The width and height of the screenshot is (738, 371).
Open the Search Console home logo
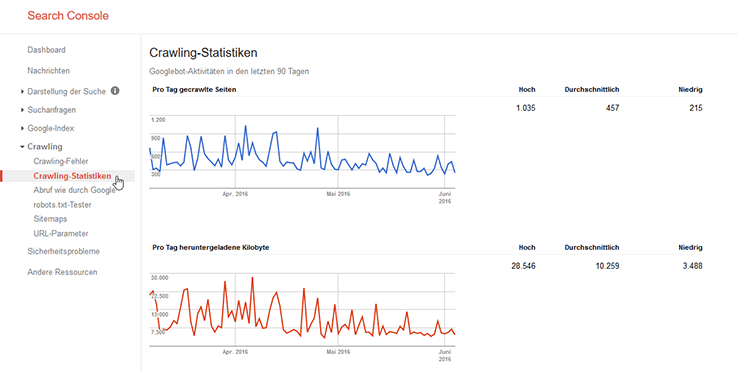[68, 16]
